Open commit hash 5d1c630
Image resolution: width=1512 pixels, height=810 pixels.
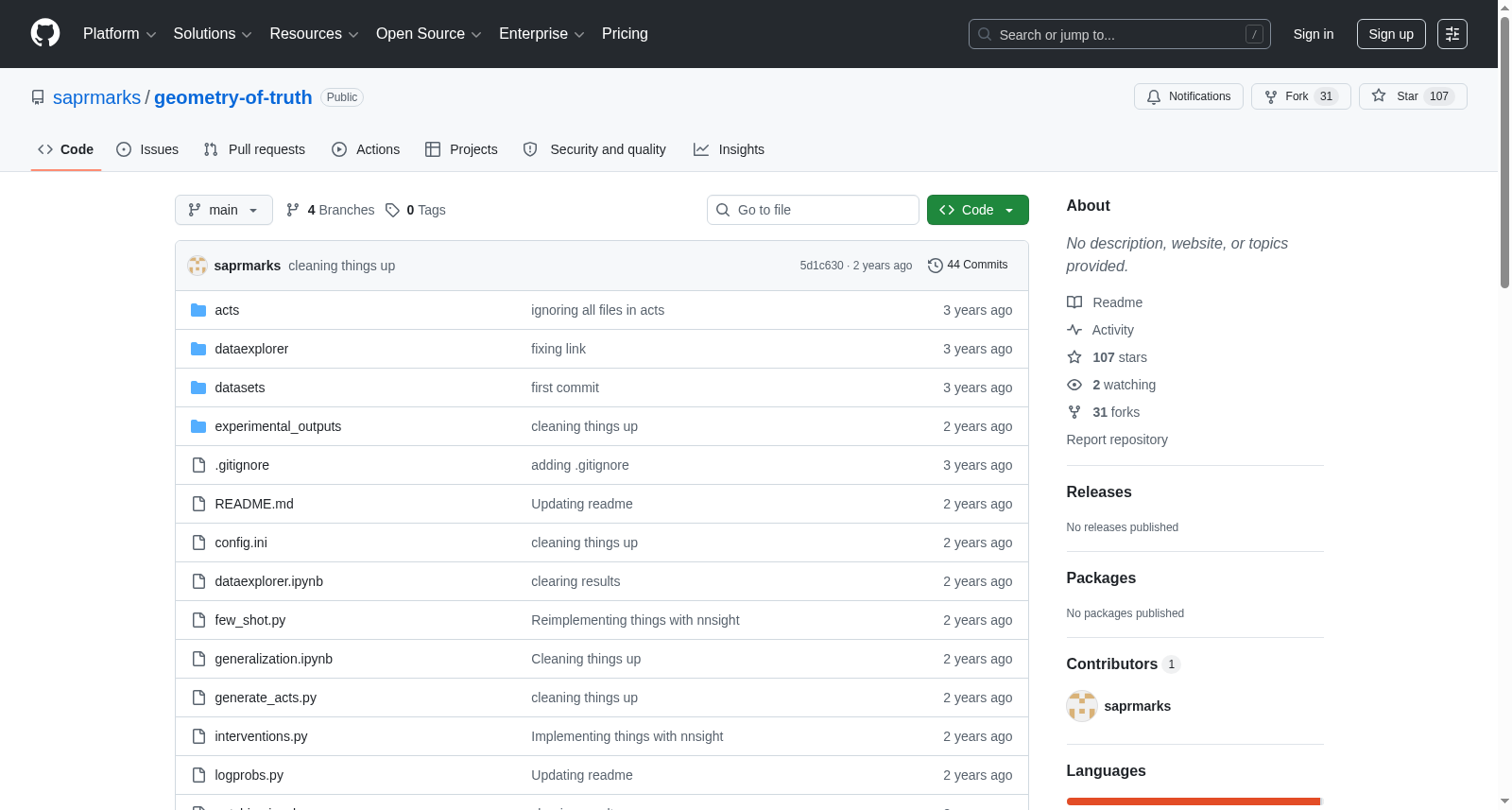click(821, 266)
